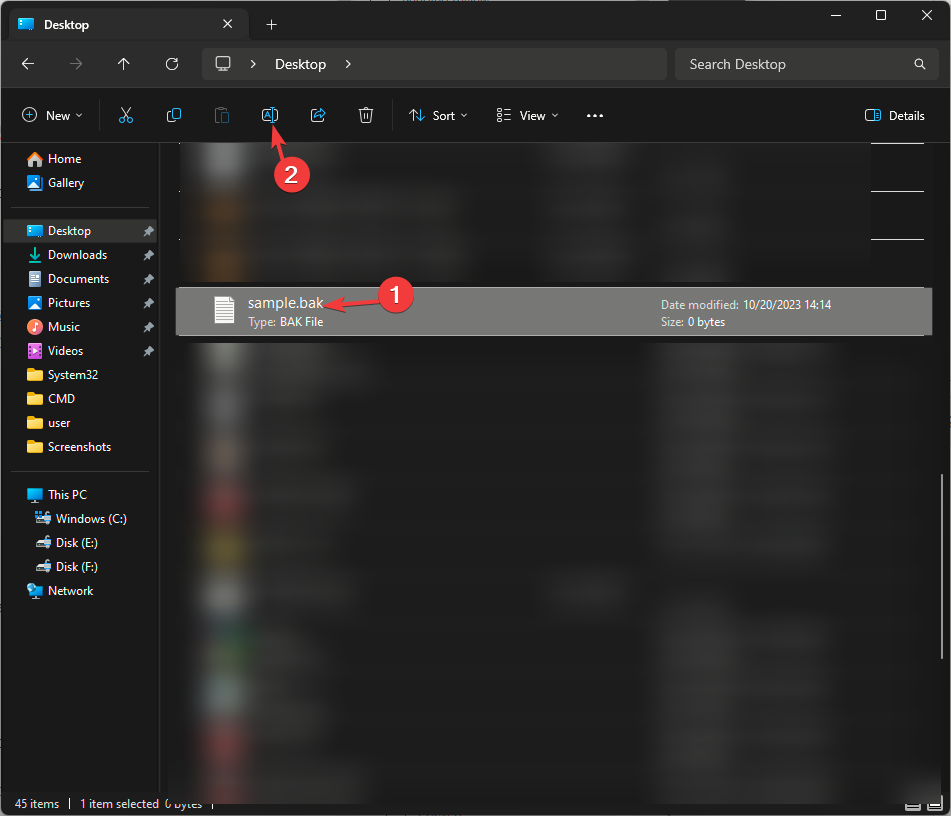Click "1 item selected" in status bar
The height and width of the screenshot is (816, 951).
(119, 803)
